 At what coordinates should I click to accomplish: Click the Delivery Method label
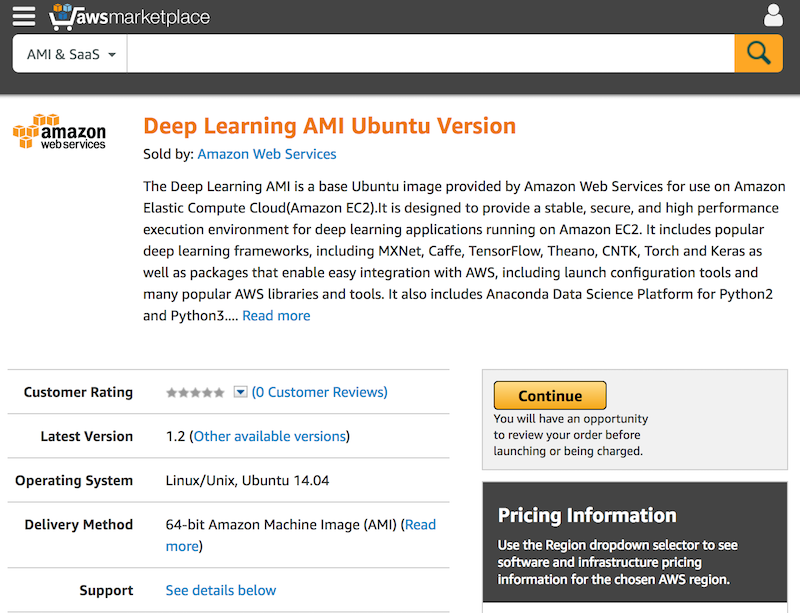pos(79,525)
